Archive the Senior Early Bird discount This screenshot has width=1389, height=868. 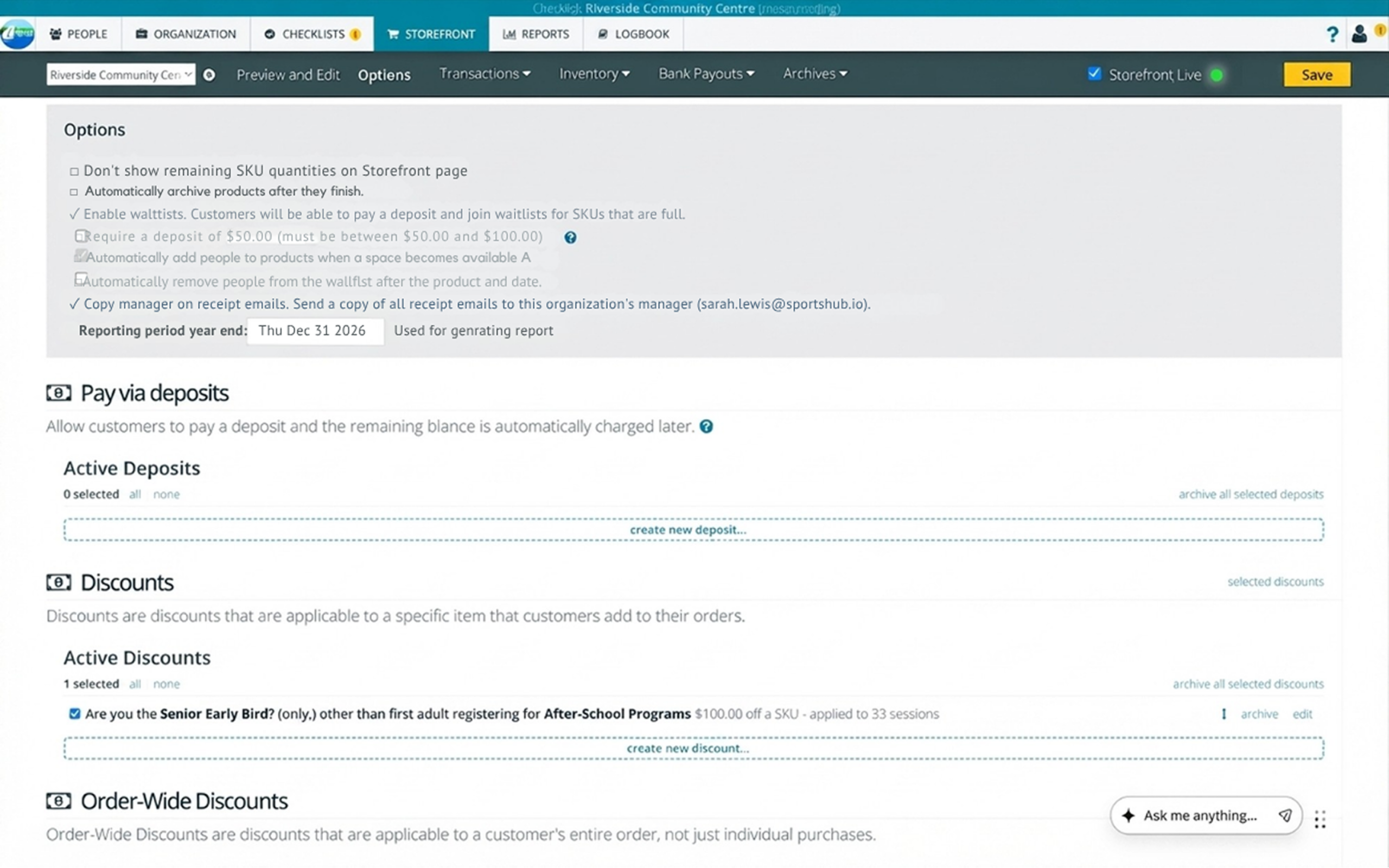[1259, 714]
